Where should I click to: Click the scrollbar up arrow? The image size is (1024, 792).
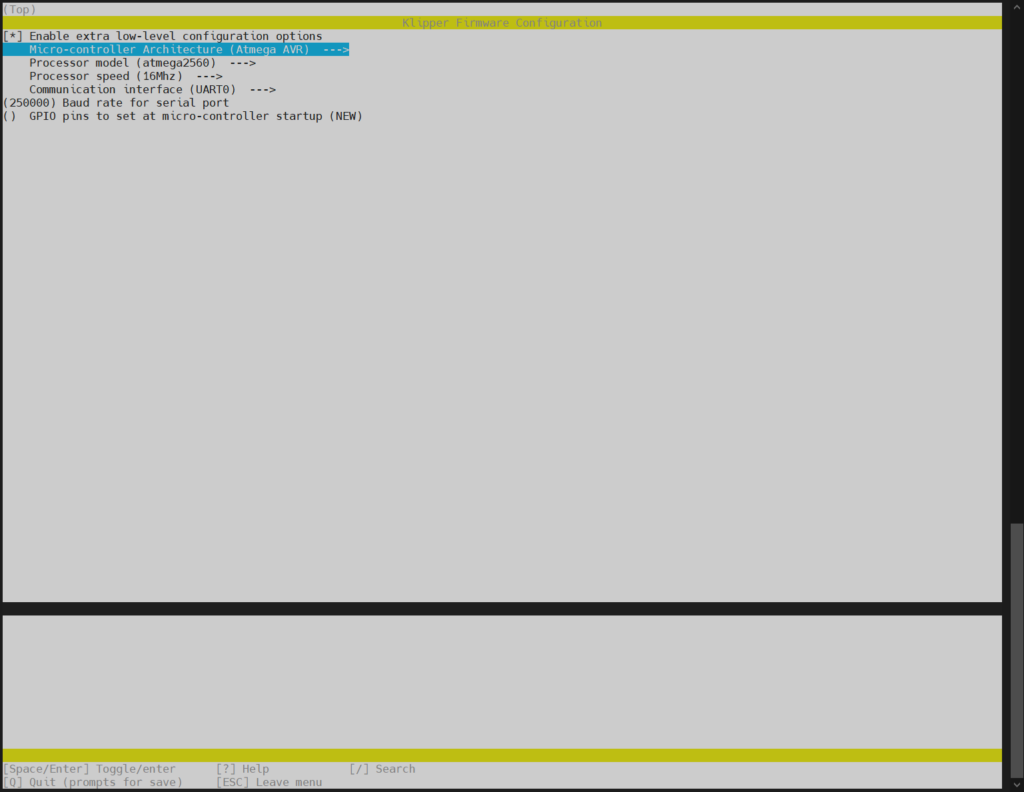click(x=1017, y=7)
